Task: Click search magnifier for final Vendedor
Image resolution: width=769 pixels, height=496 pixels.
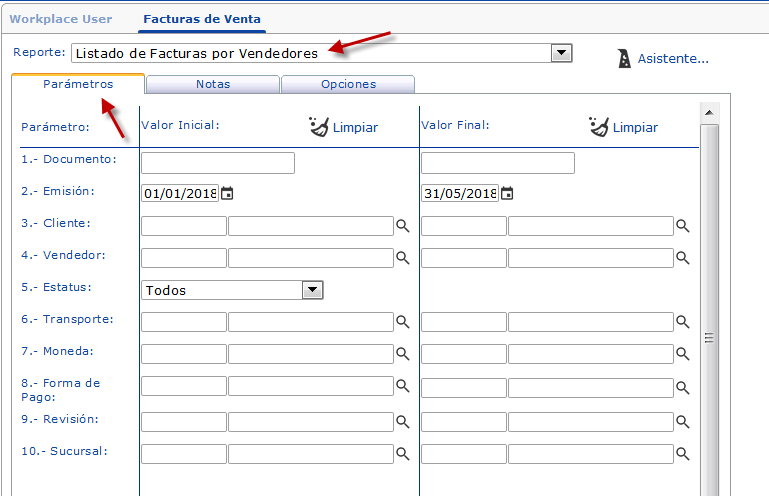Action: [683, 258]
